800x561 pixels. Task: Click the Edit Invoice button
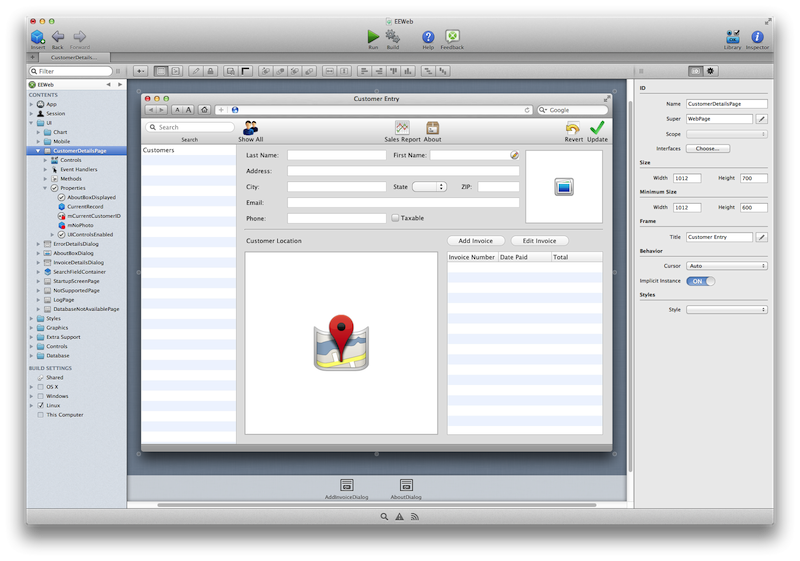(539, 241)
